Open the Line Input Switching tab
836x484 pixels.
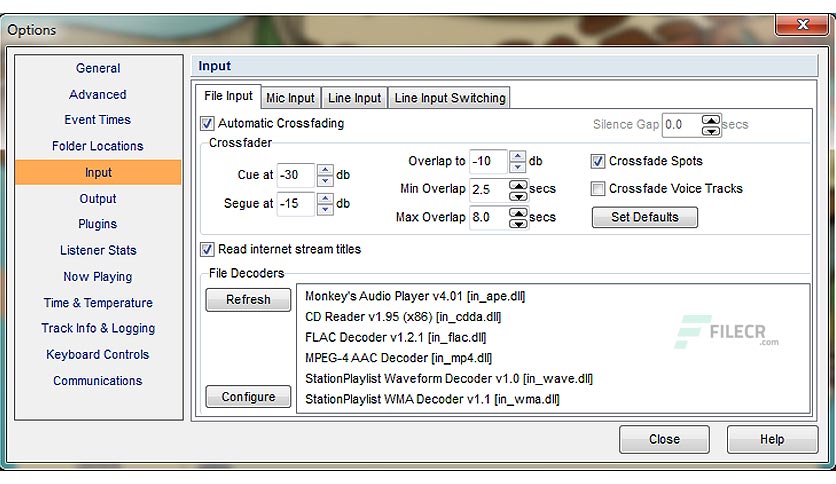click(449, 98)
